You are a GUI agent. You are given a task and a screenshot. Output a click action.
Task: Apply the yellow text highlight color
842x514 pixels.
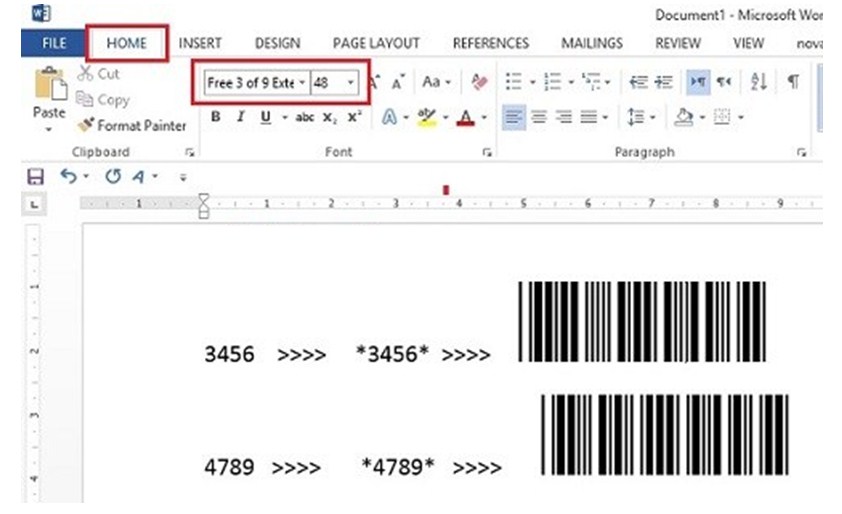coord(427,117)
